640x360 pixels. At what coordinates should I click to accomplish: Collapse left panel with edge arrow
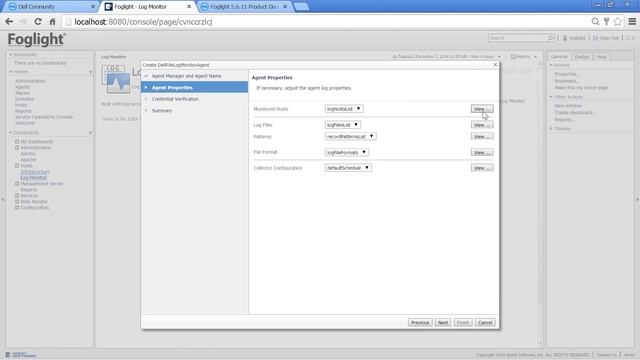3,200
